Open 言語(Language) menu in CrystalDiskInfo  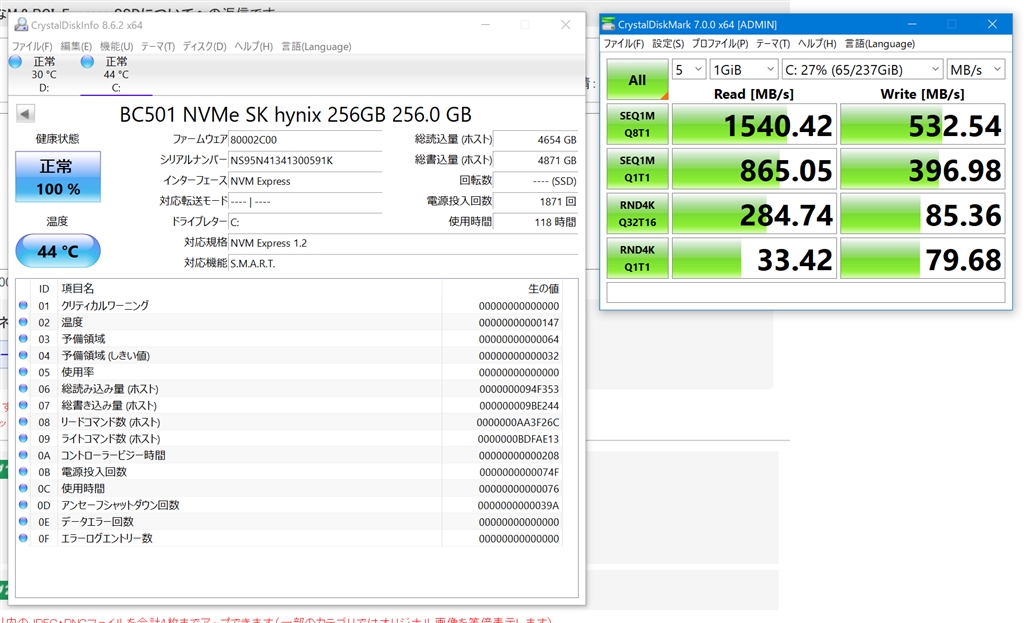click(x=316, y=46)
